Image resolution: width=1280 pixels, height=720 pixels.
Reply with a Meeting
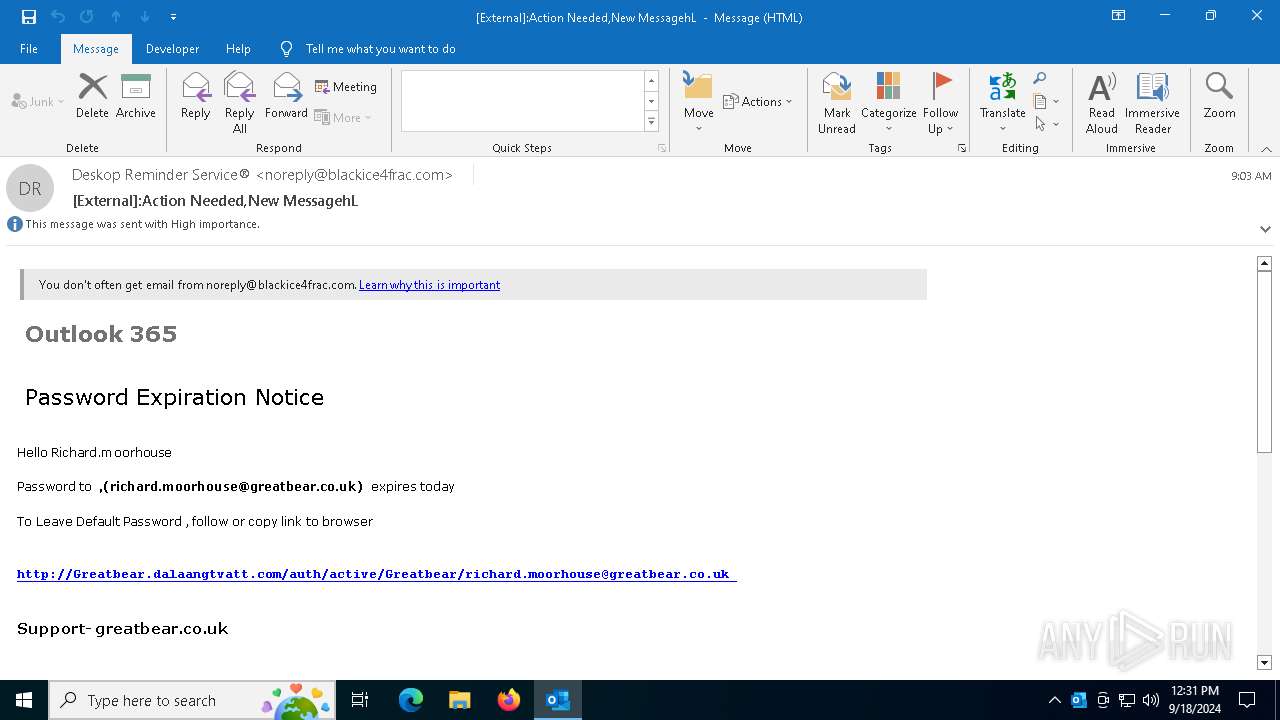[346, 87]
